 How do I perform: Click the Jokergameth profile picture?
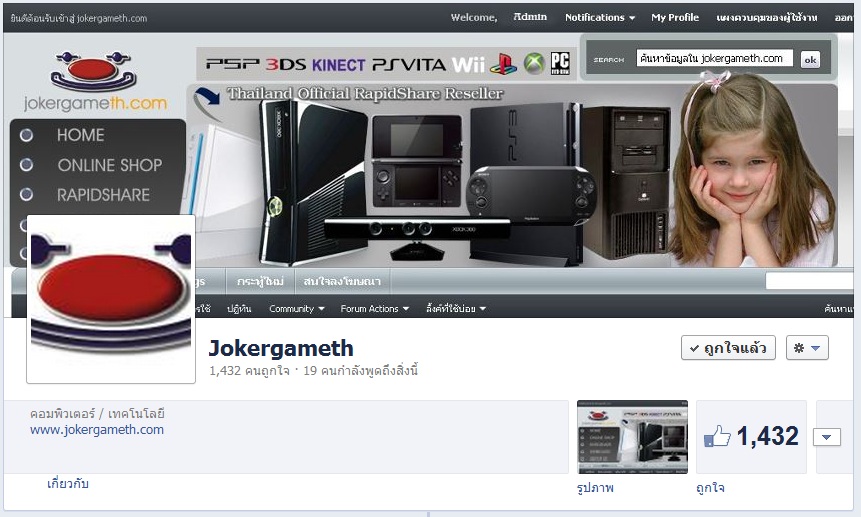[111, 299]
